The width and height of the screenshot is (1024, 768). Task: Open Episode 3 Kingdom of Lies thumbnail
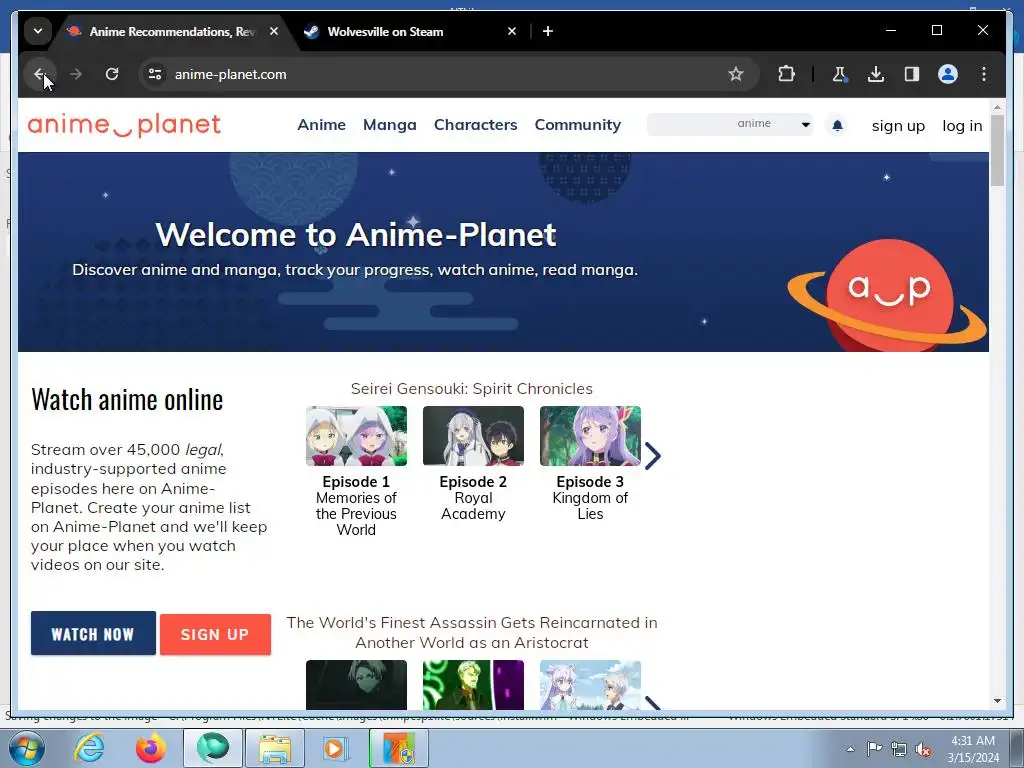[590, 436]
